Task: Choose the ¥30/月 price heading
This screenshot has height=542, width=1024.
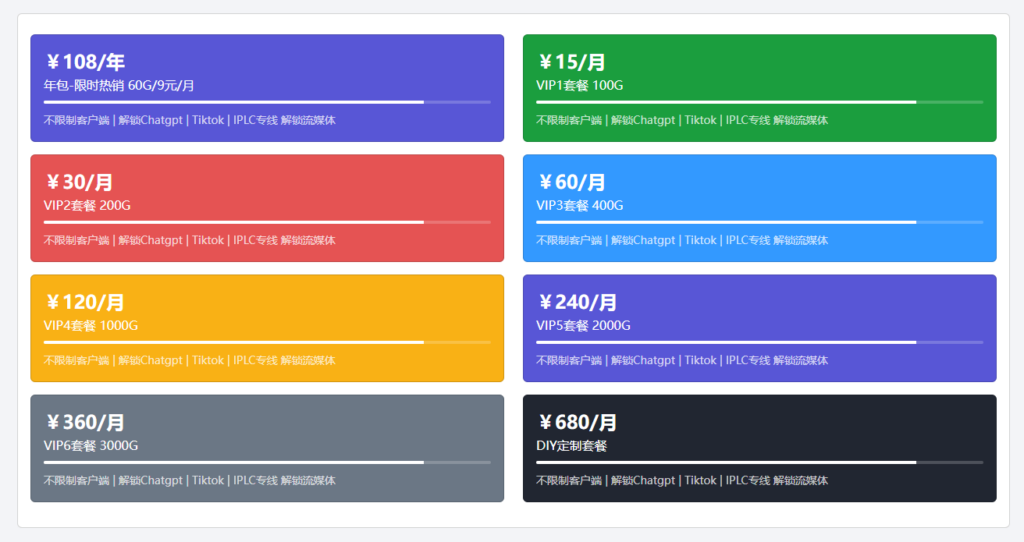Action: click(79, 182)
